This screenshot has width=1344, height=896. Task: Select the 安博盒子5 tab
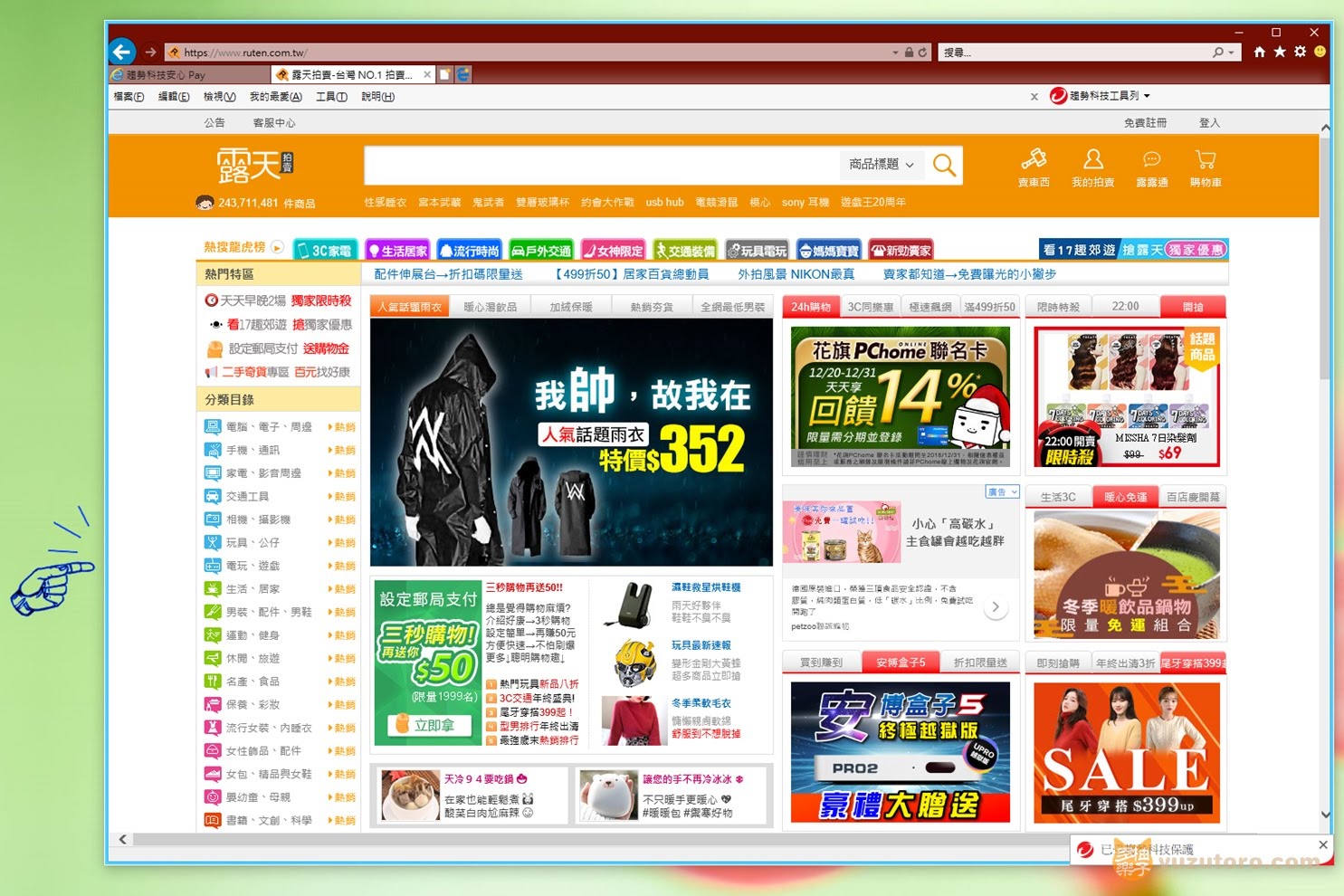coord(901,662)
